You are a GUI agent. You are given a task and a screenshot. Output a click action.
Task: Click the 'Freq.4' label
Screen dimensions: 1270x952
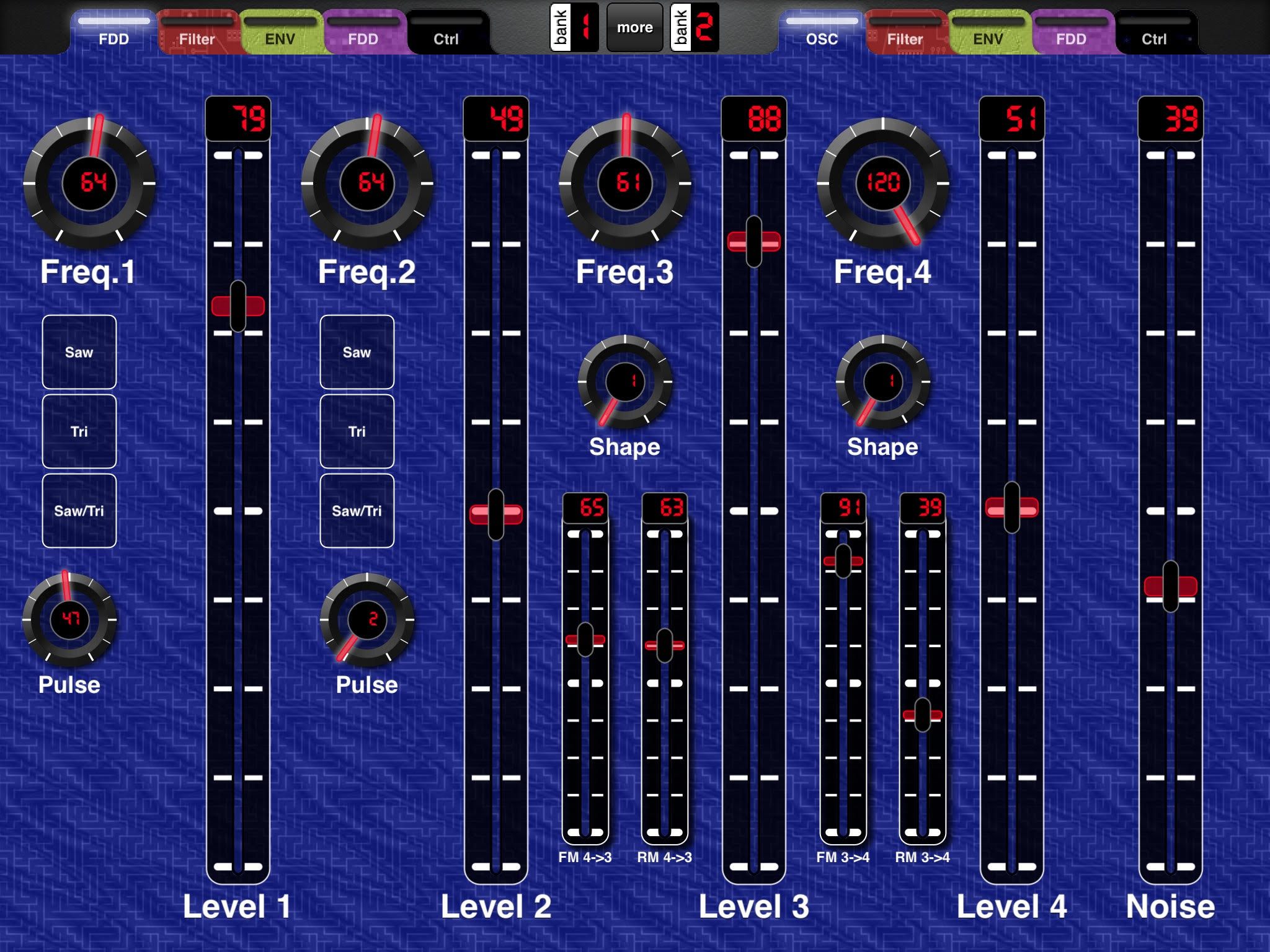882,273
